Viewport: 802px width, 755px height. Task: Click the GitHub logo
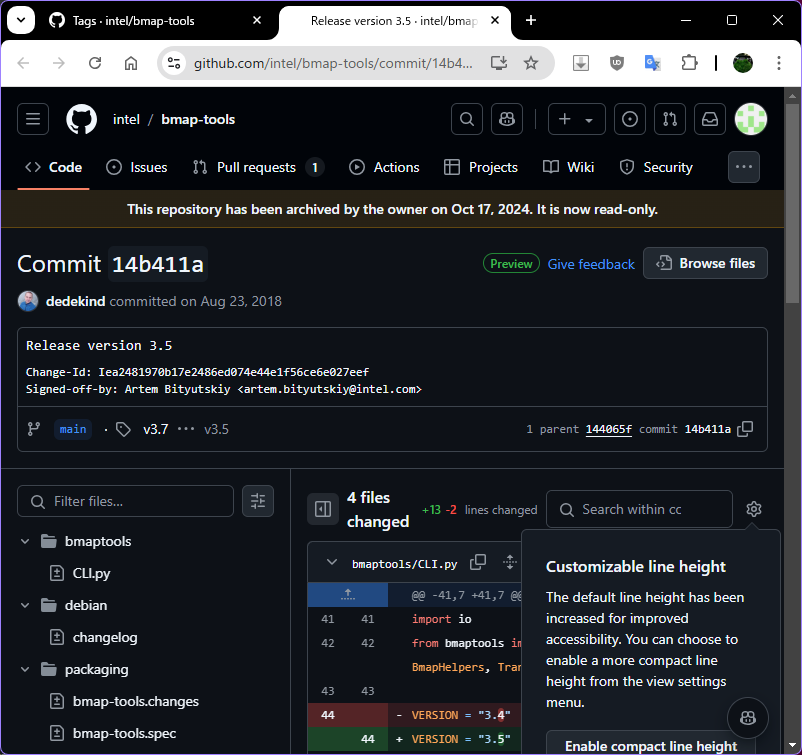tap(80, 119)
